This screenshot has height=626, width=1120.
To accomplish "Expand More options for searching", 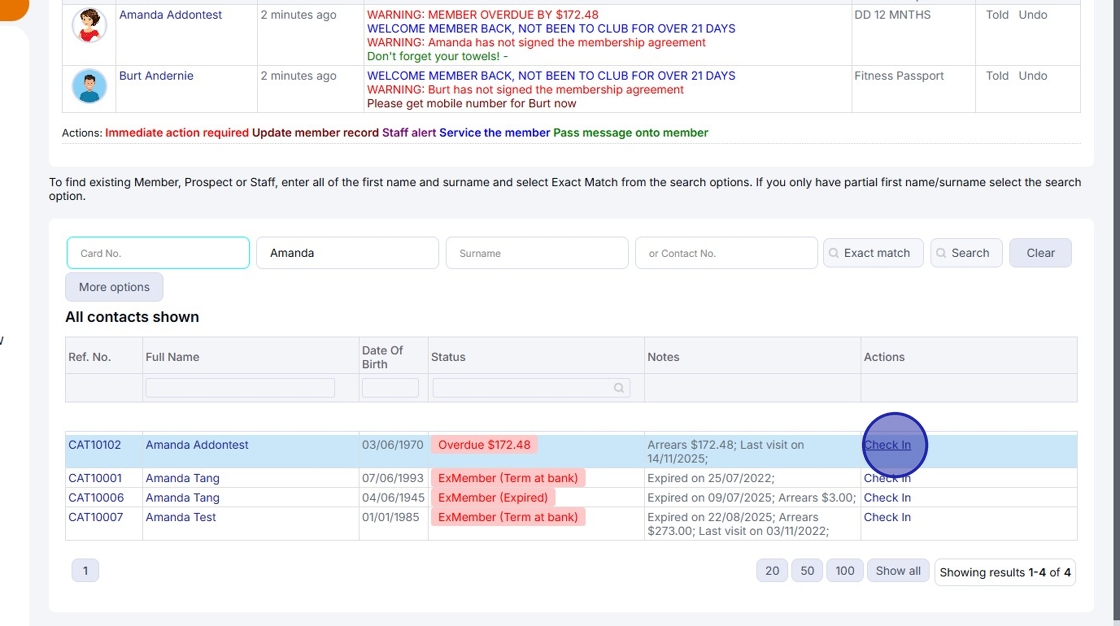I will (x=114, y=287).
